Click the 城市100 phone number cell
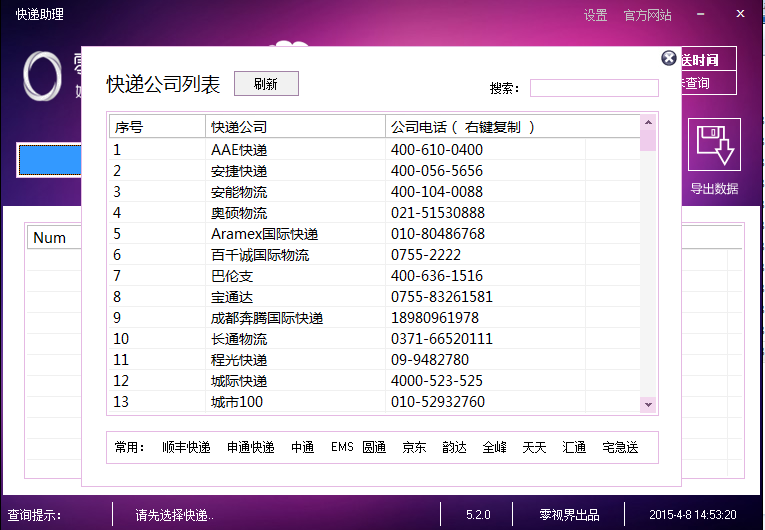Image resolution: width=765 pixels, height=530 pixels. (438, 402)
